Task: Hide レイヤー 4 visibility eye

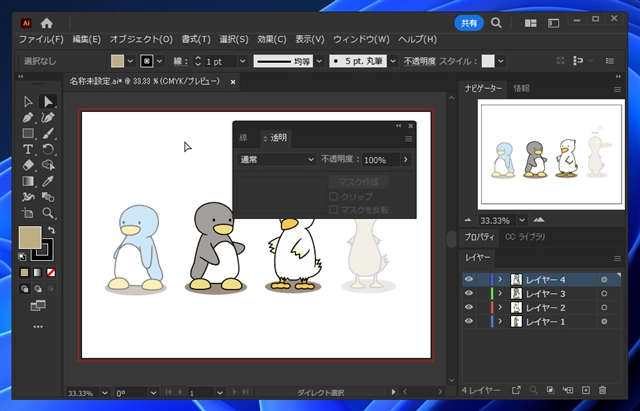Action: click(469, 280)
